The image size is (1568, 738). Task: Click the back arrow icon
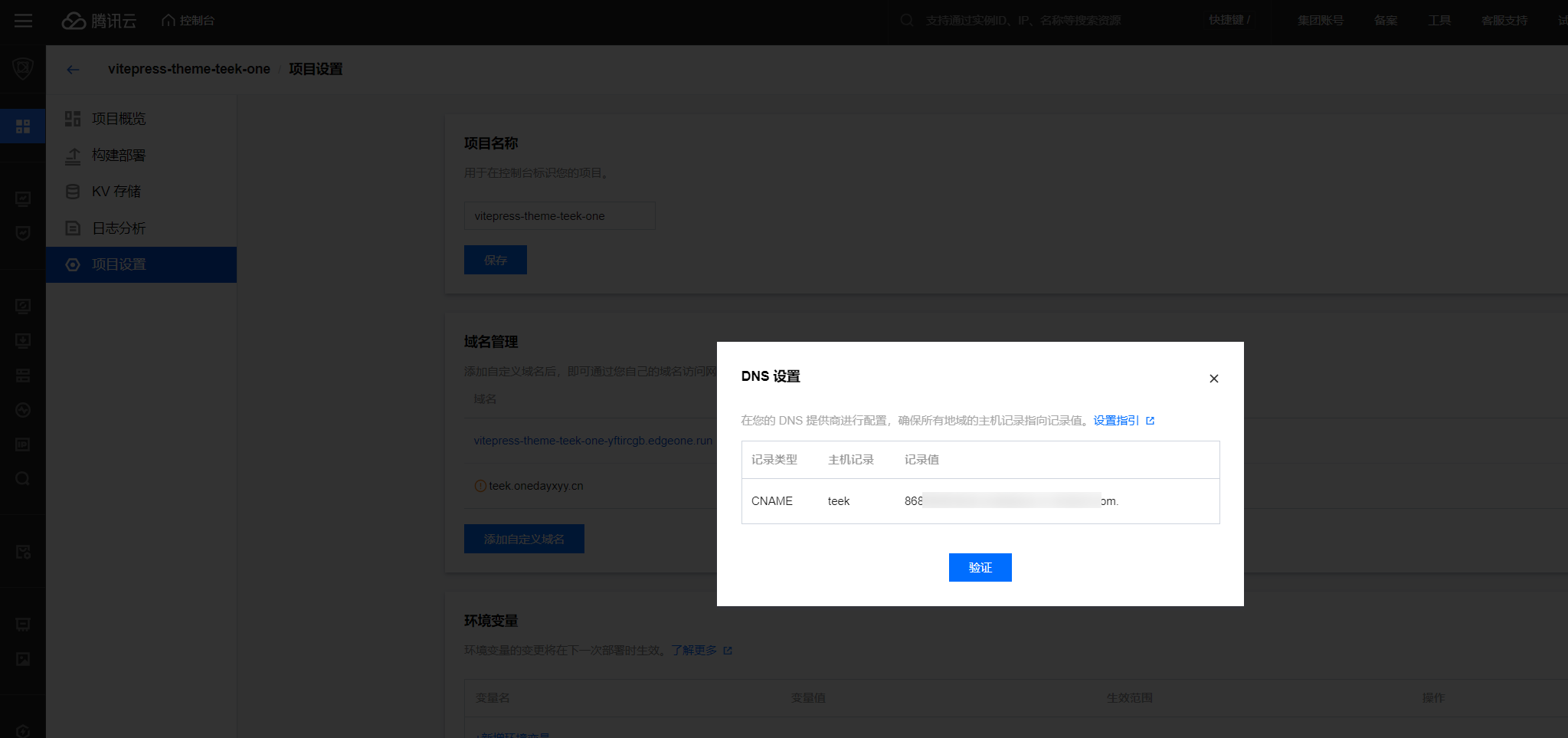pyautogui.click(x=73, y=70)
